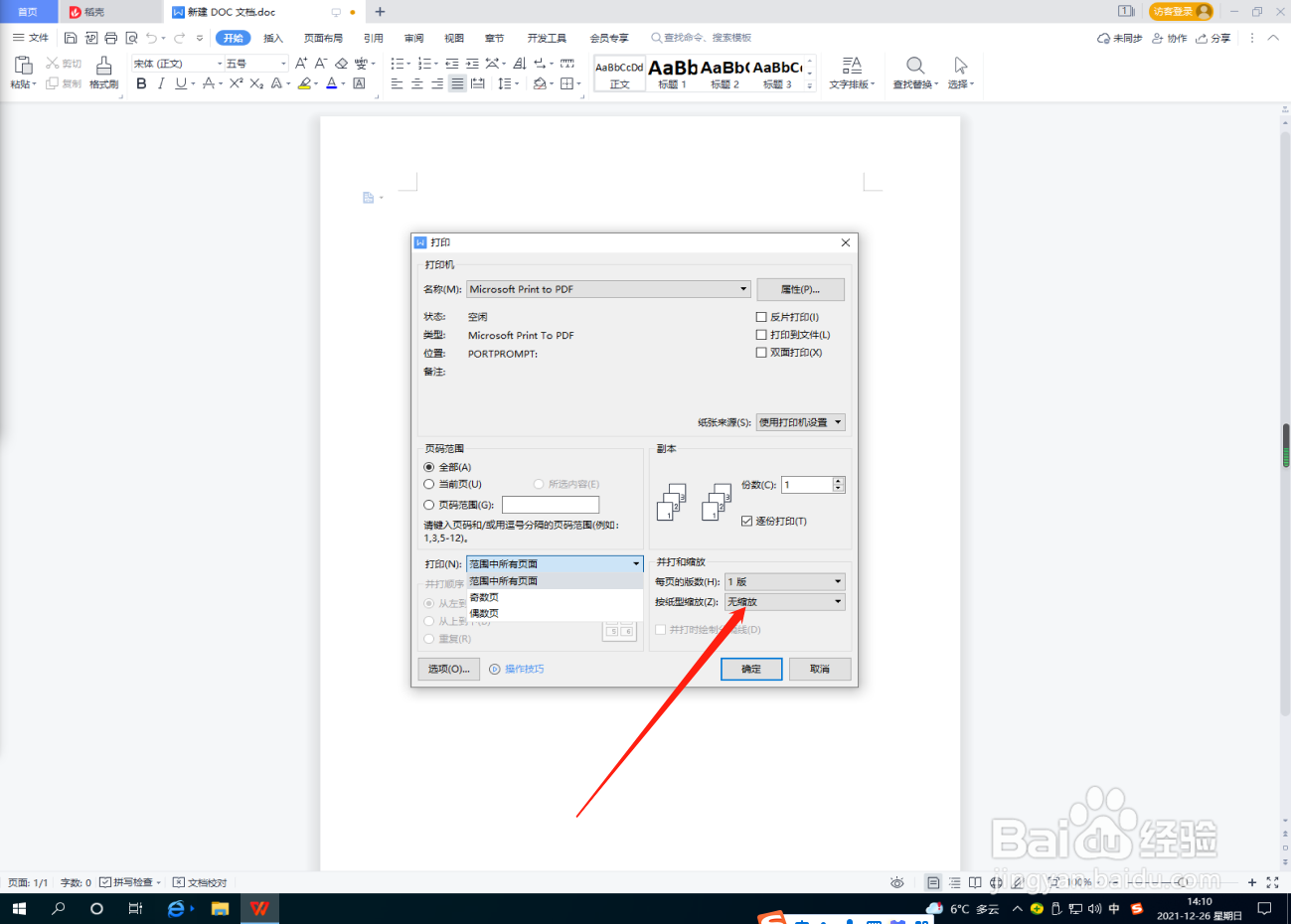
Task: Align text left in ribbon
Action: (x=398, y=84)
